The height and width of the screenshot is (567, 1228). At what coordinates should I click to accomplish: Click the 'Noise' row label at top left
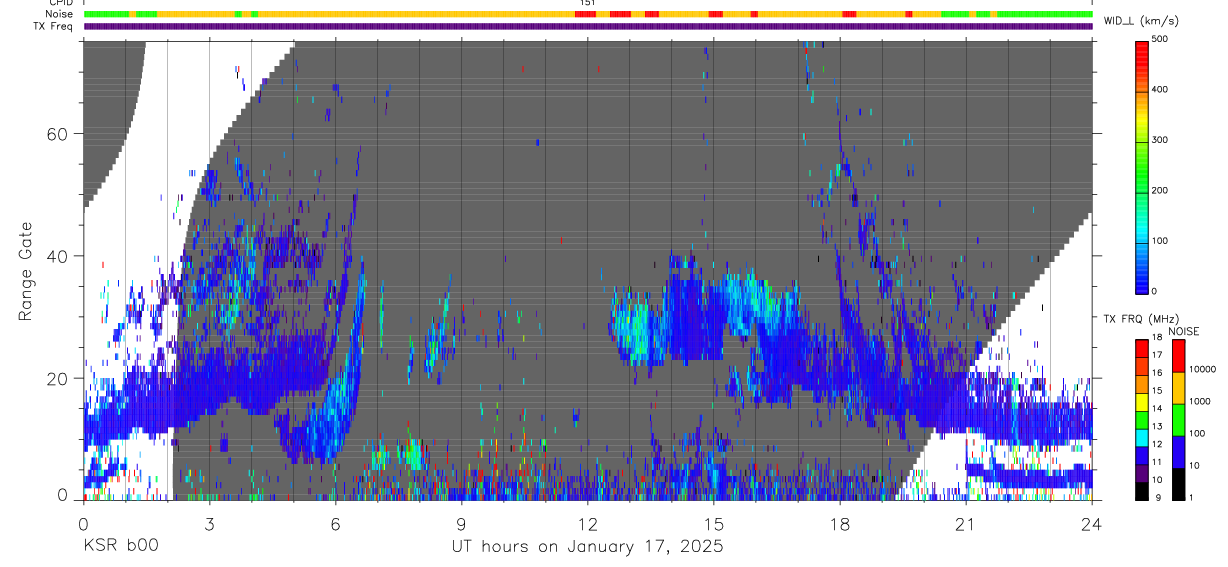click(60, 14)
